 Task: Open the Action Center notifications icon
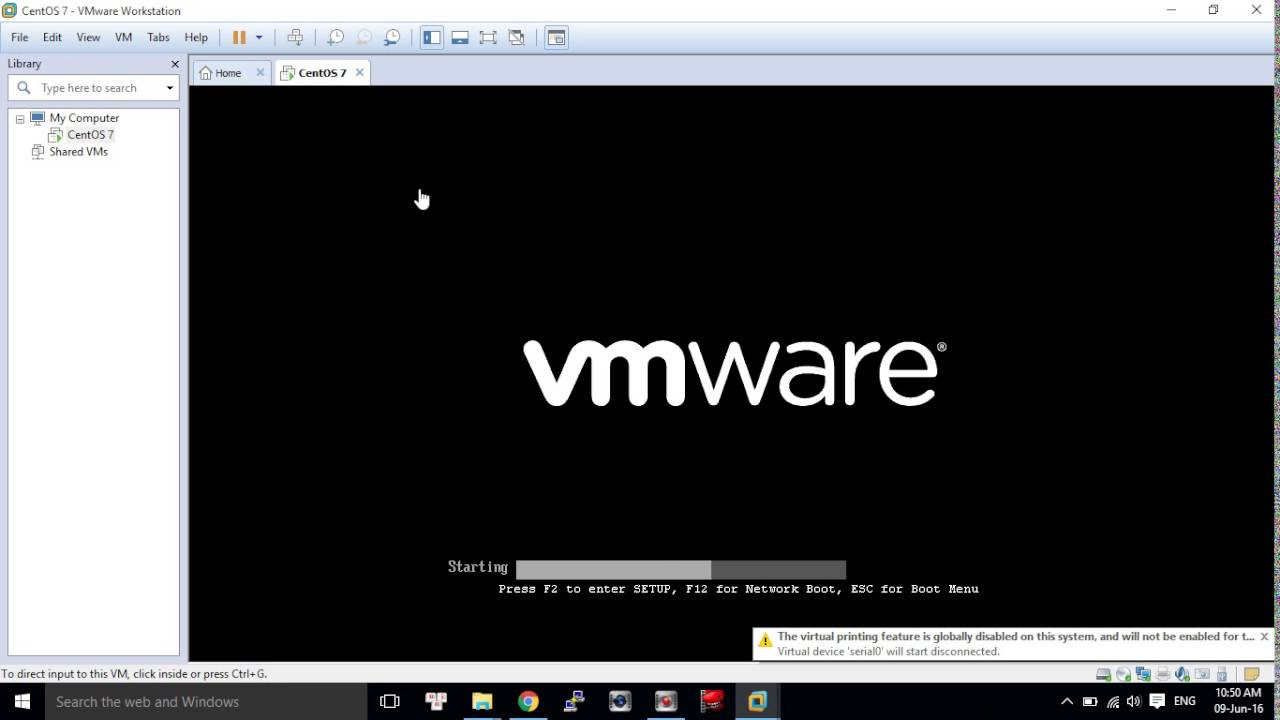(x=1157, y=702)
